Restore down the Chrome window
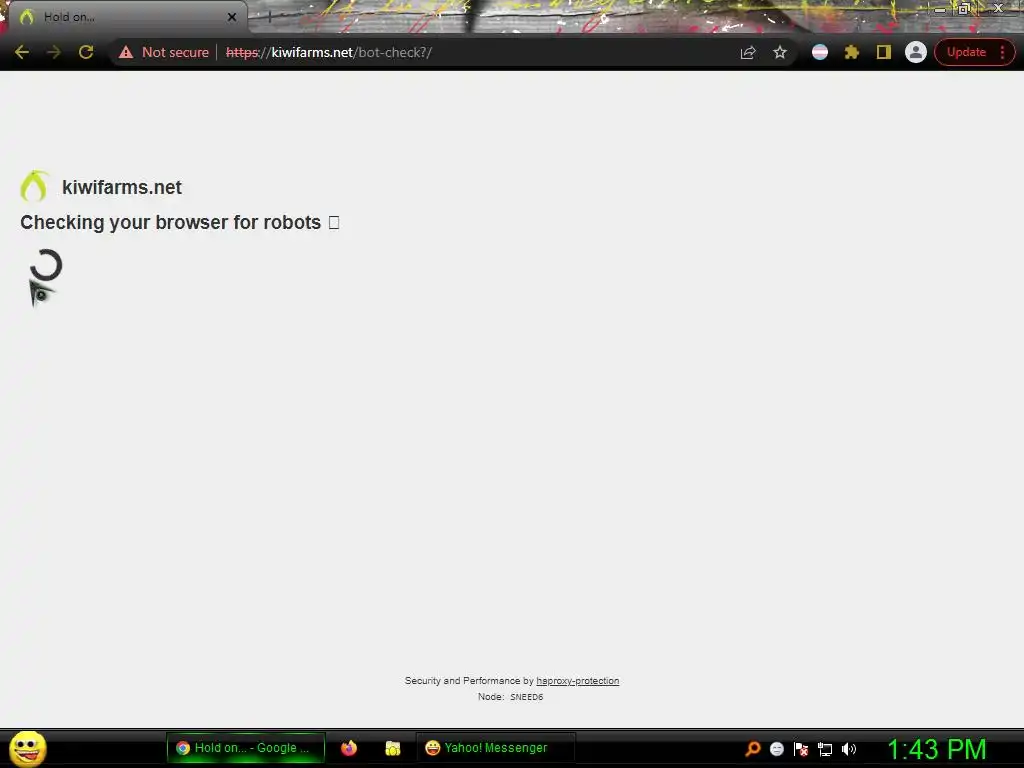Viewport: 1024px width, 768px height. [964, 8]
